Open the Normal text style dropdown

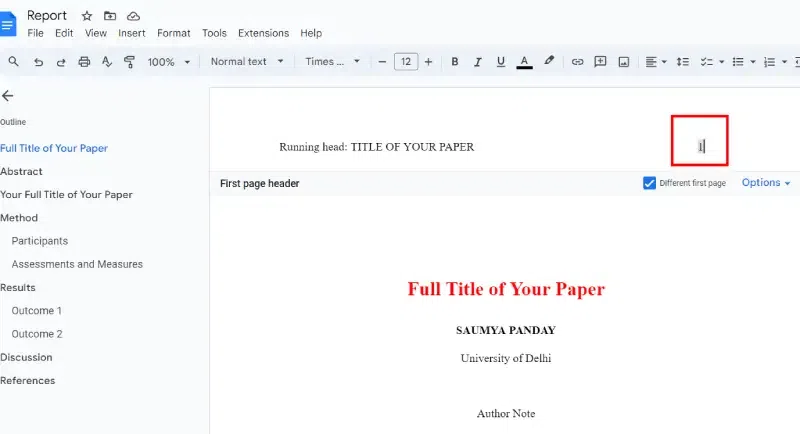[x=247, y=62]
